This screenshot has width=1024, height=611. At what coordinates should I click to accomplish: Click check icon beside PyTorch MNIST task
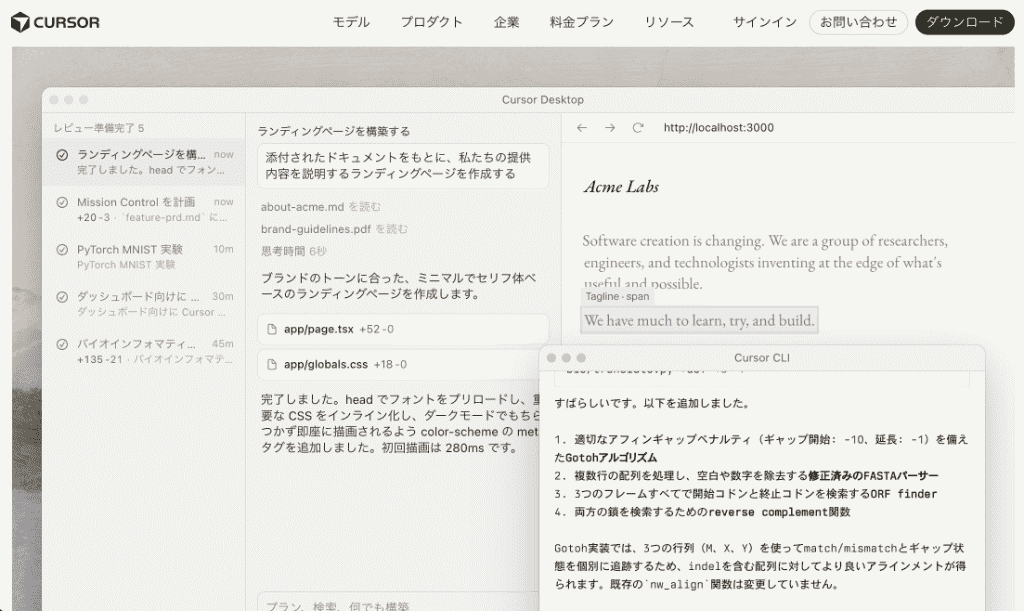pyautogui.click(x=62, y=249)
